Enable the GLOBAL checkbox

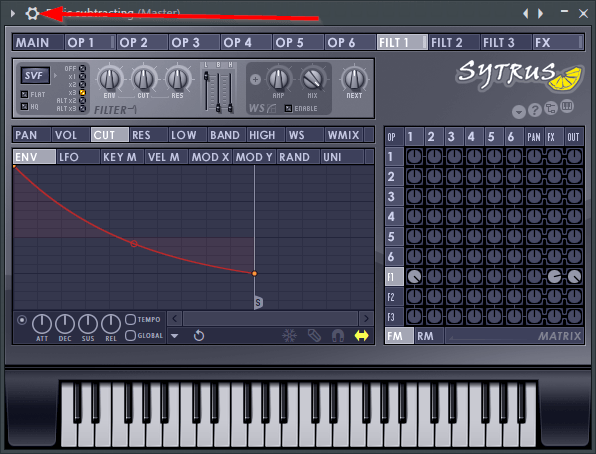point(130,335)
